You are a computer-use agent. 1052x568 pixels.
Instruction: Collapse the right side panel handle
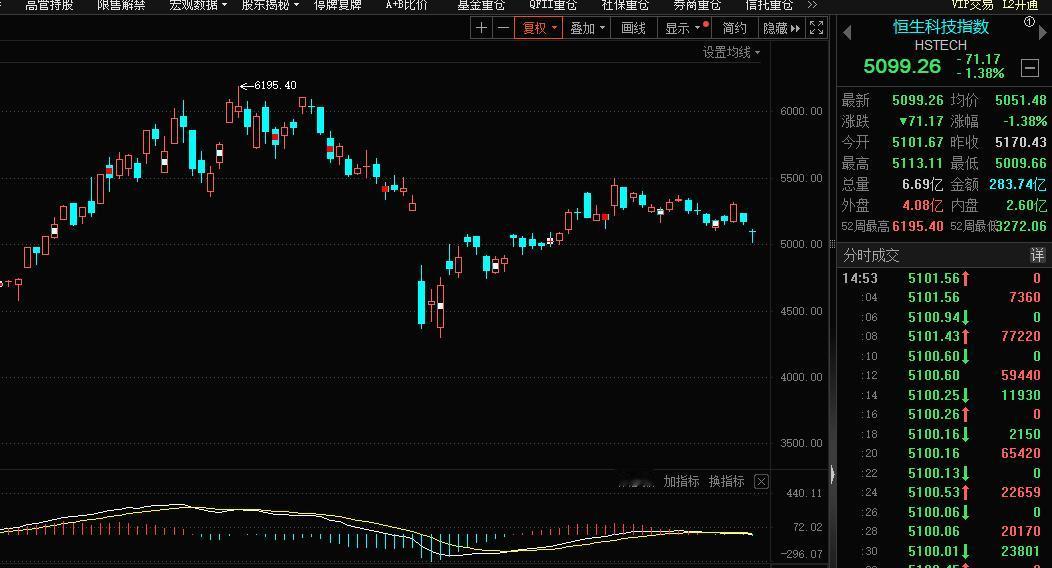pos(833,474)
